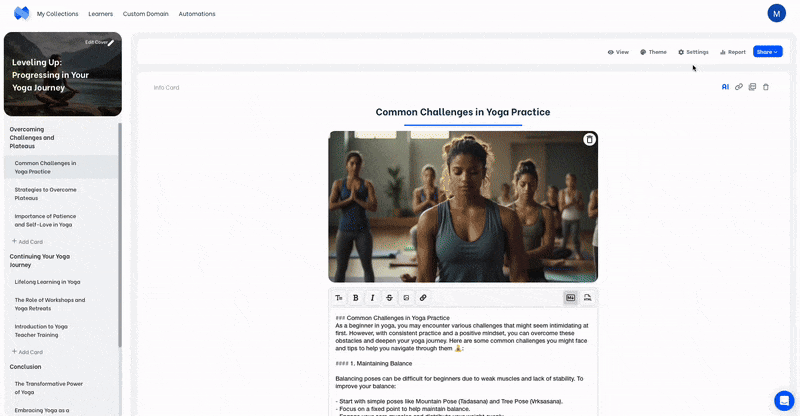The image size is (800, 416).
Task: Open the profile avatar menu
Action: [777, 14]
